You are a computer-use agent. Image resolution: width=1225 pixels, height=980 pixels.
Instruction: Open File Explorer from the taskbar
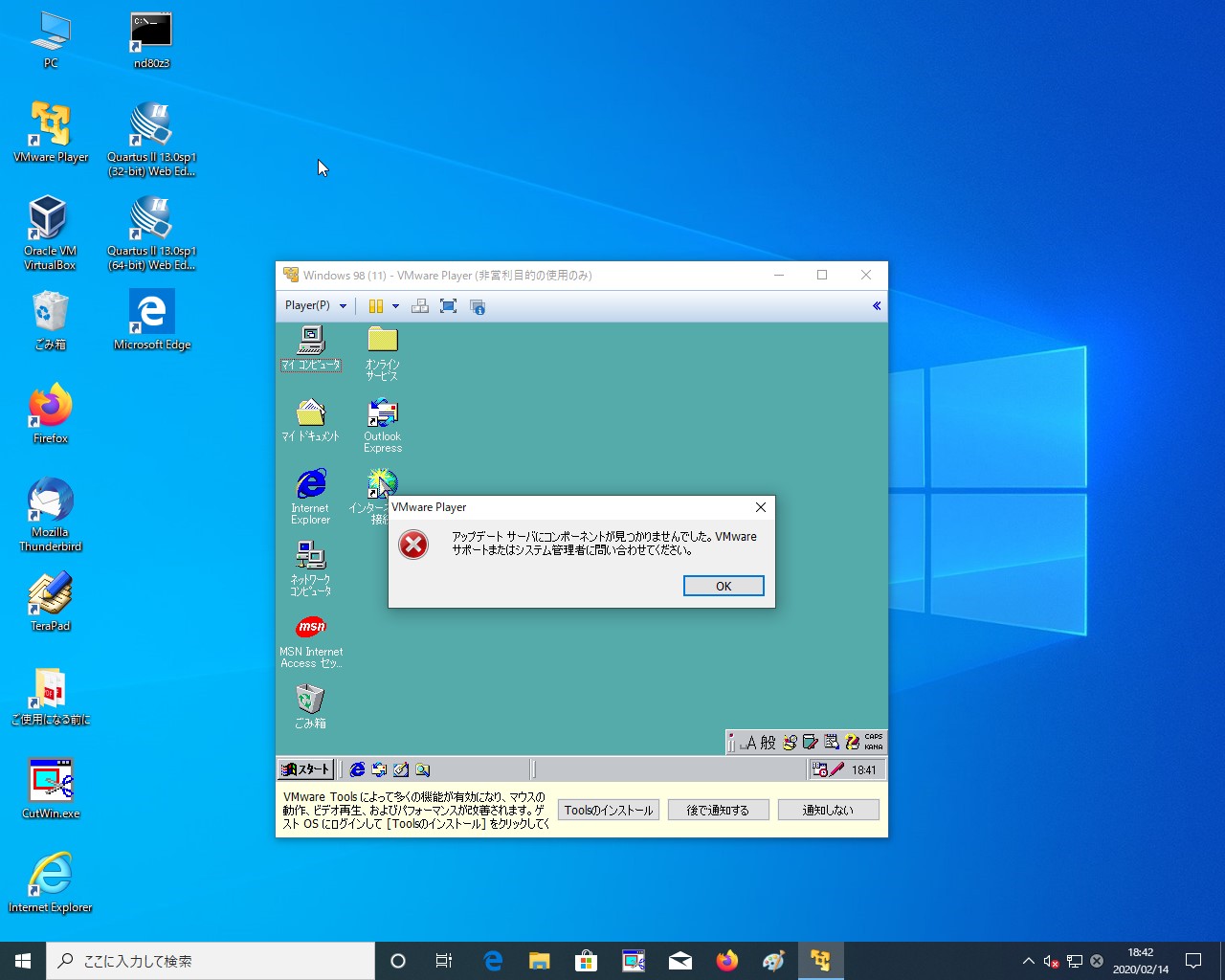click(540, 961)
